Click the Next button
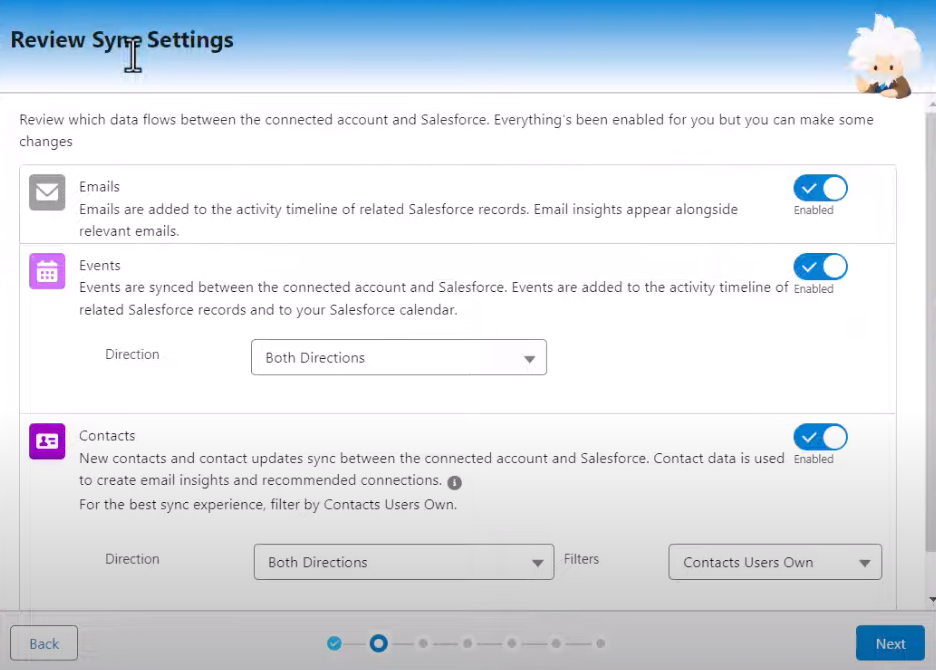The image size is (936, 670). pyautogui.click(x=890, y=643)
